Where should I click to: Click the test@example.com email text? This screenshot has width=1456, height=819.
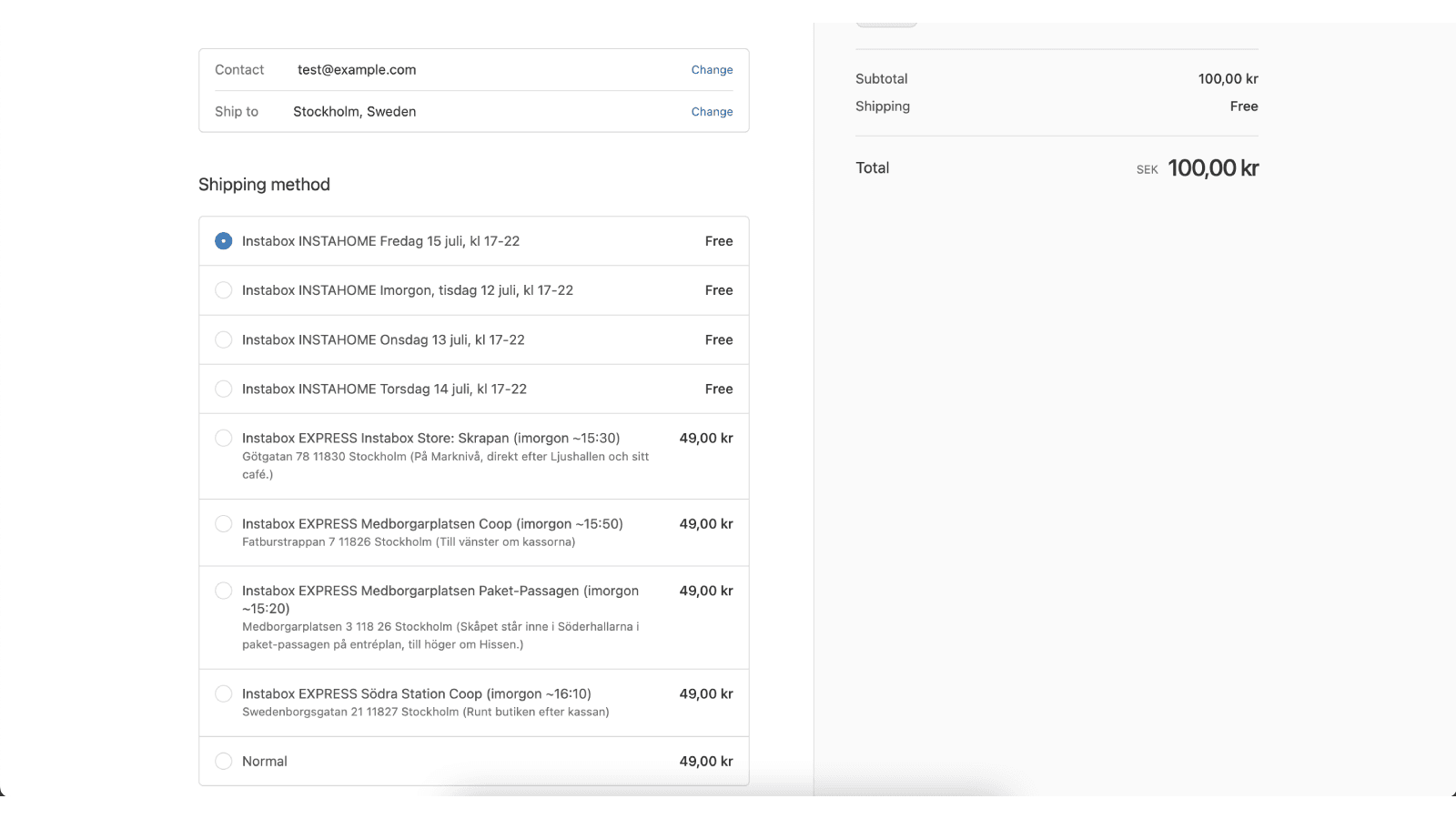tap(356, 69)
